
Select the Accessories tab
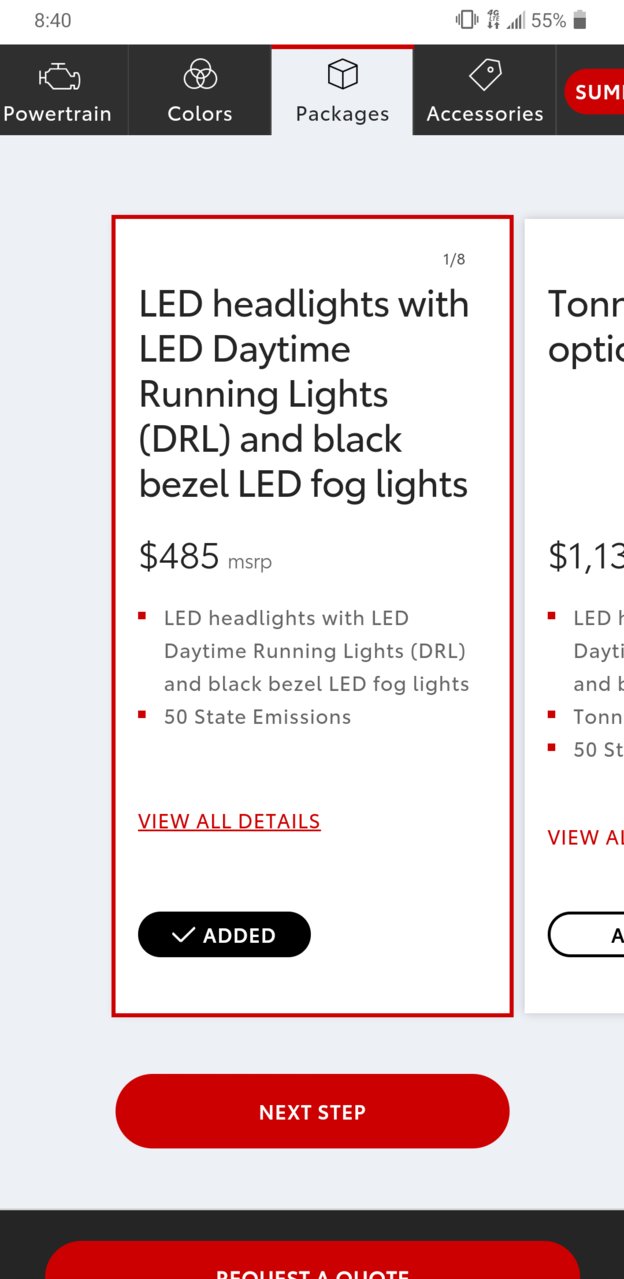(x=485, y=90)
